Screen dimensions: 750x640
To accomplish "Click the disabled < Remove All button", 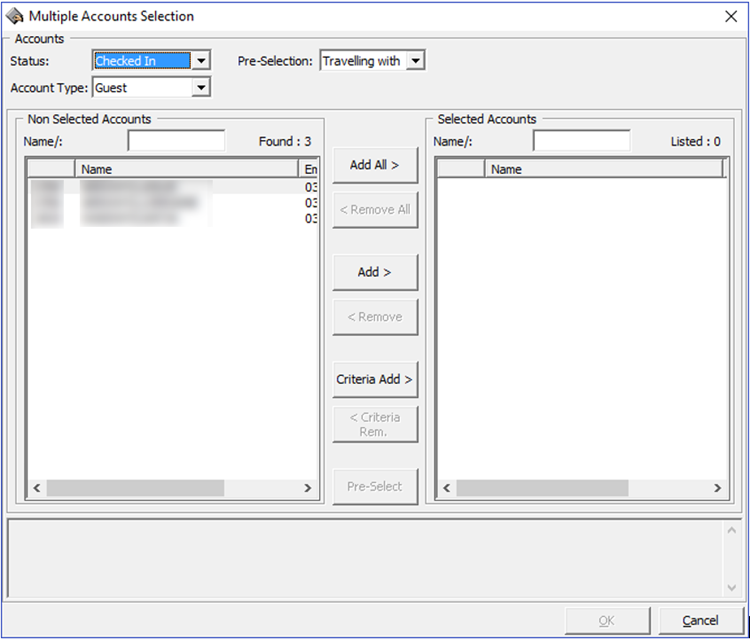I will 375,210.
